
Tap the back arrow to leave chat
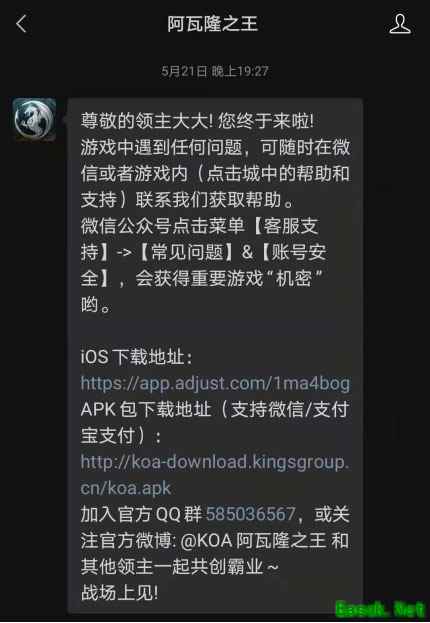21,24
